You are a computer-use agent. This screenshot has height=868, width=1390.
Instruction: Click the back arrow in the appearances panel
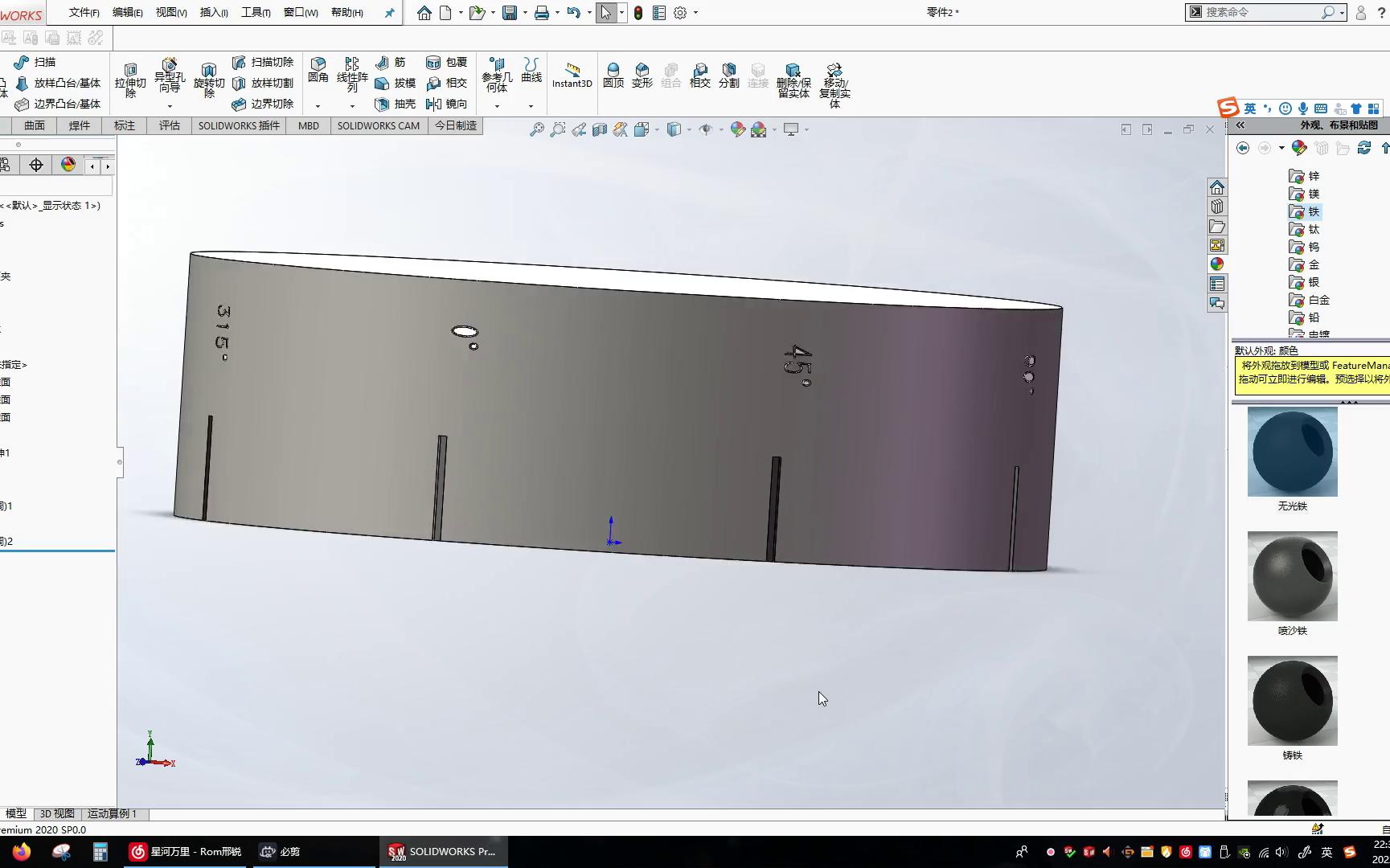pos(1243,148)
